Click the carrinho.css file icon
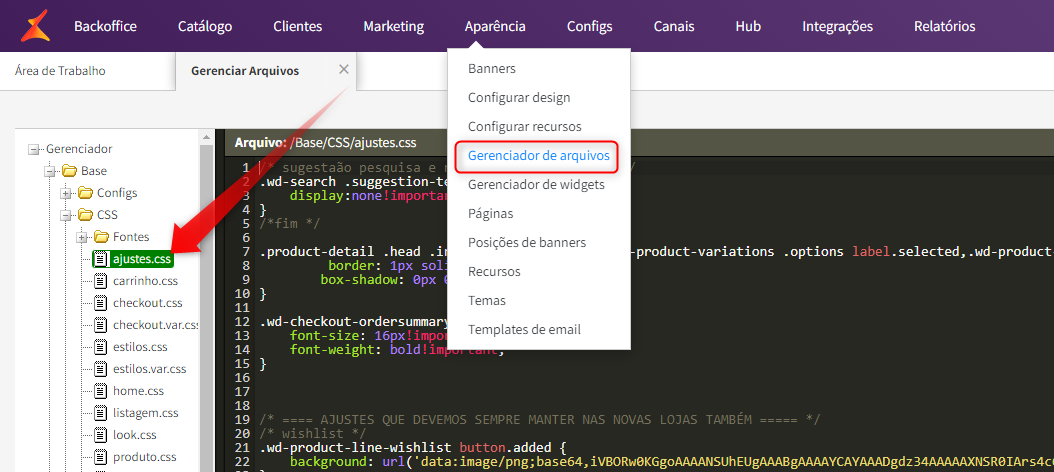This screenshot has width=1054, height=472. point(101,281)
